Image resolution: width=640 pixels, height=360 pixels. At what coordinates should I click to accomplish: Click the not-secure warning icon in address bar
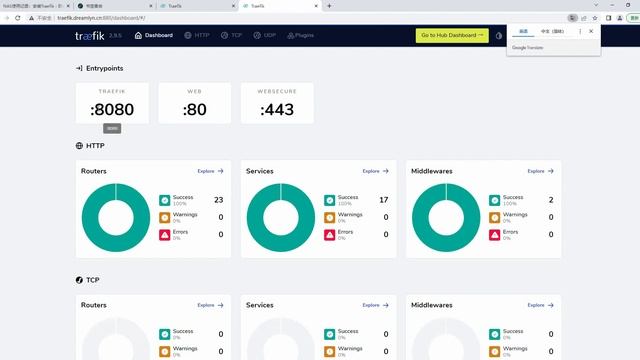tap(31, 18)
